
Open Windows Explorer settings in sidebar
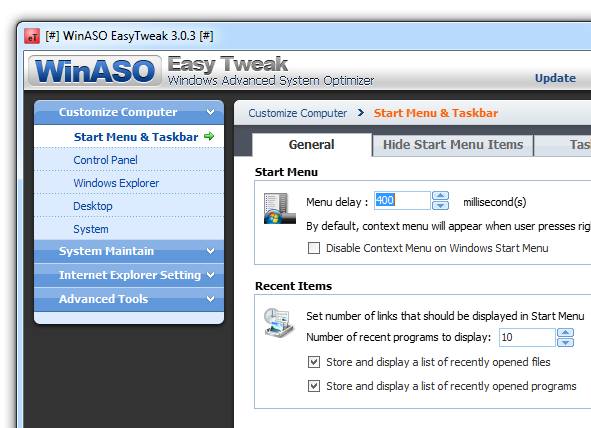[x=129, y=183]
